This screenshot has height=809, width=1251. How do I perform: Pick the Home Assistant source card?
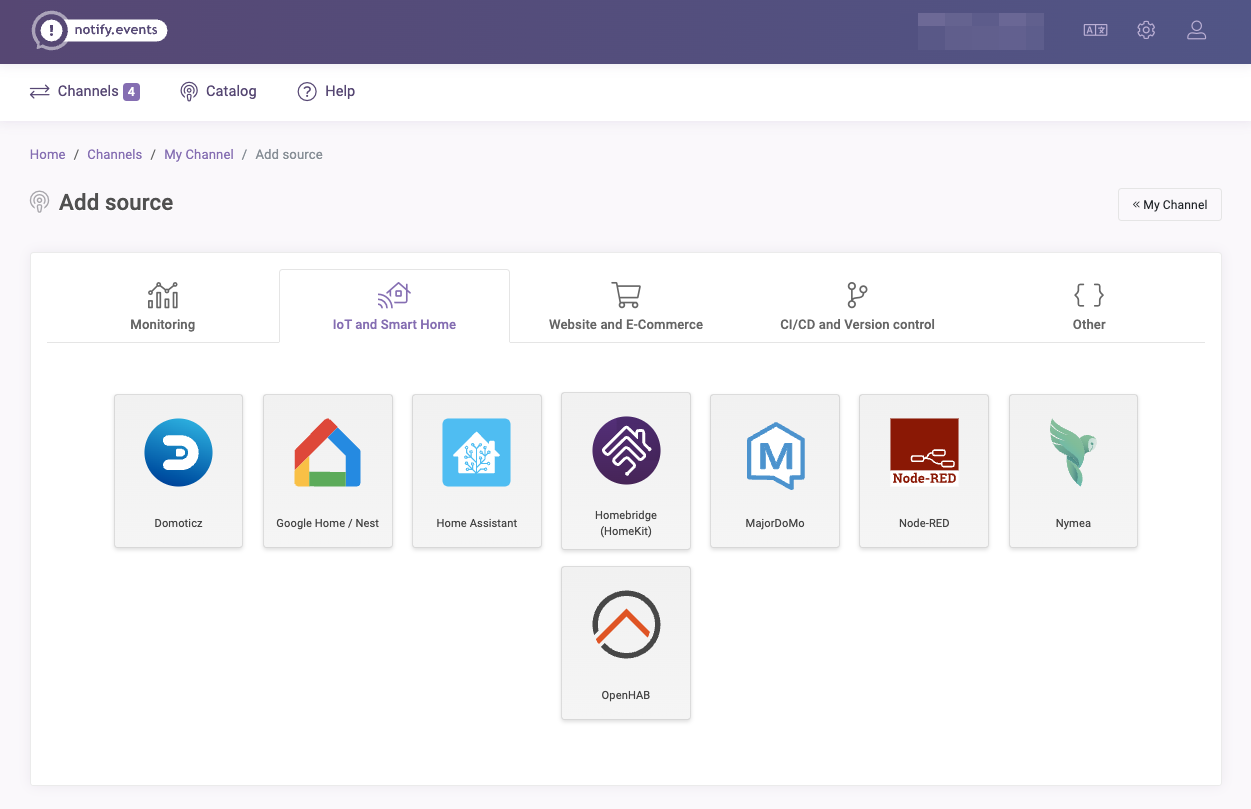pos(477,471)
